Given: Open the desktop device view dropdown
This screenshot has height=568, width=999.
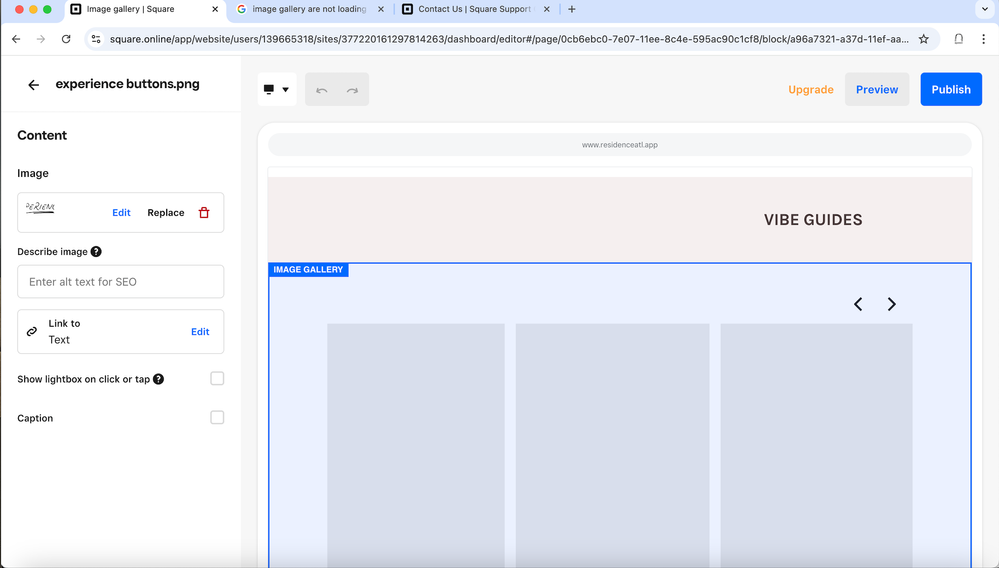Looking at the screenshot, I should click(276, 90).
